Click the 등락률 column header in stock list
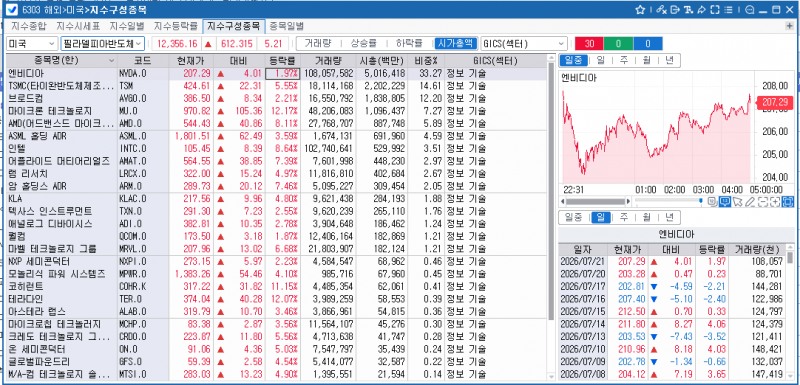The width and height of the screenshot is (800, 385). (283, 61)
